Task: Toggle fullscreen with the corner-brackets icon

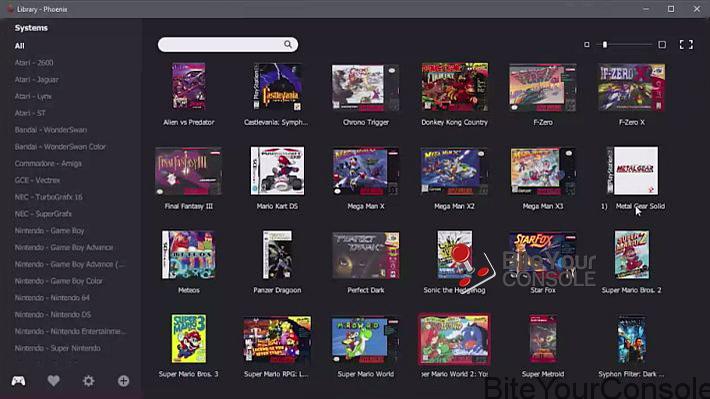Action: [x=686, y=44]
